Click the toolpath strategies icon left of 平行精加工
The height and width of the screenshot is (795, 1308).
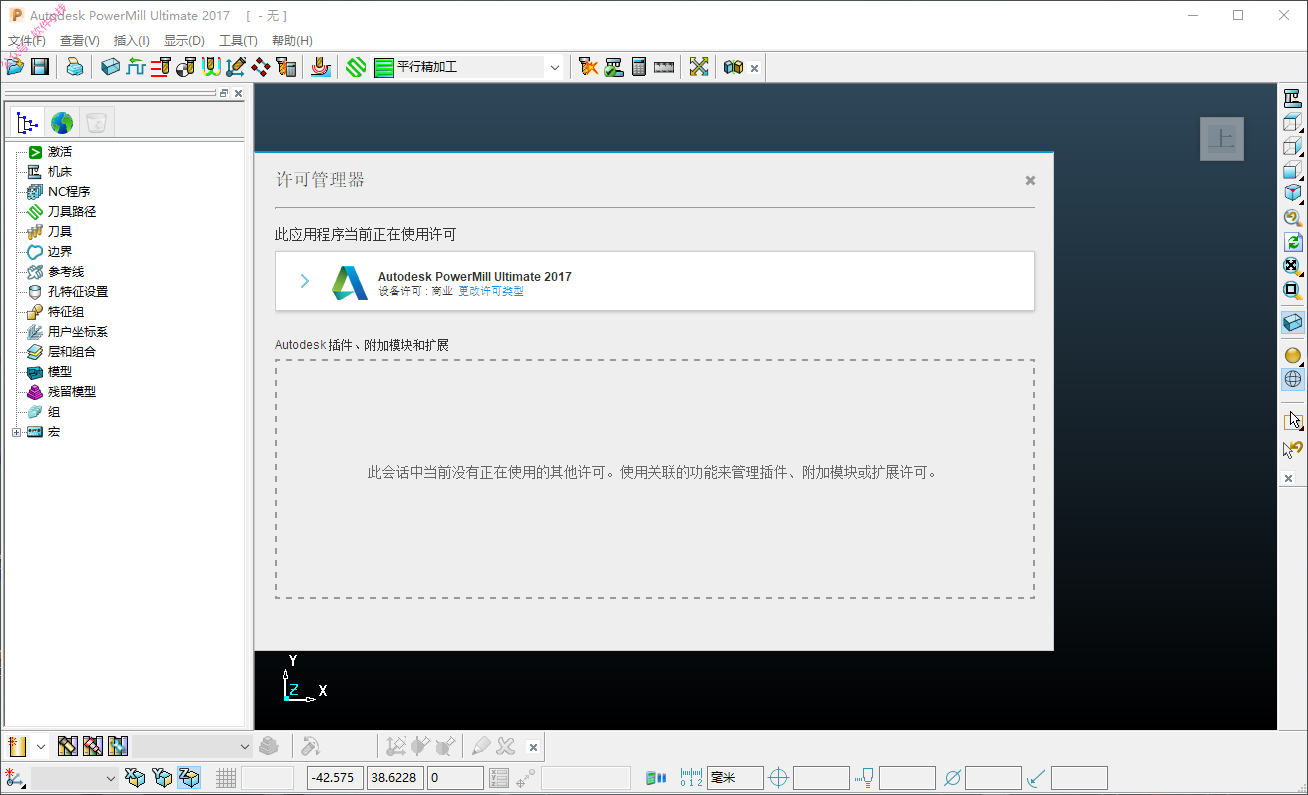click(356, 67)
